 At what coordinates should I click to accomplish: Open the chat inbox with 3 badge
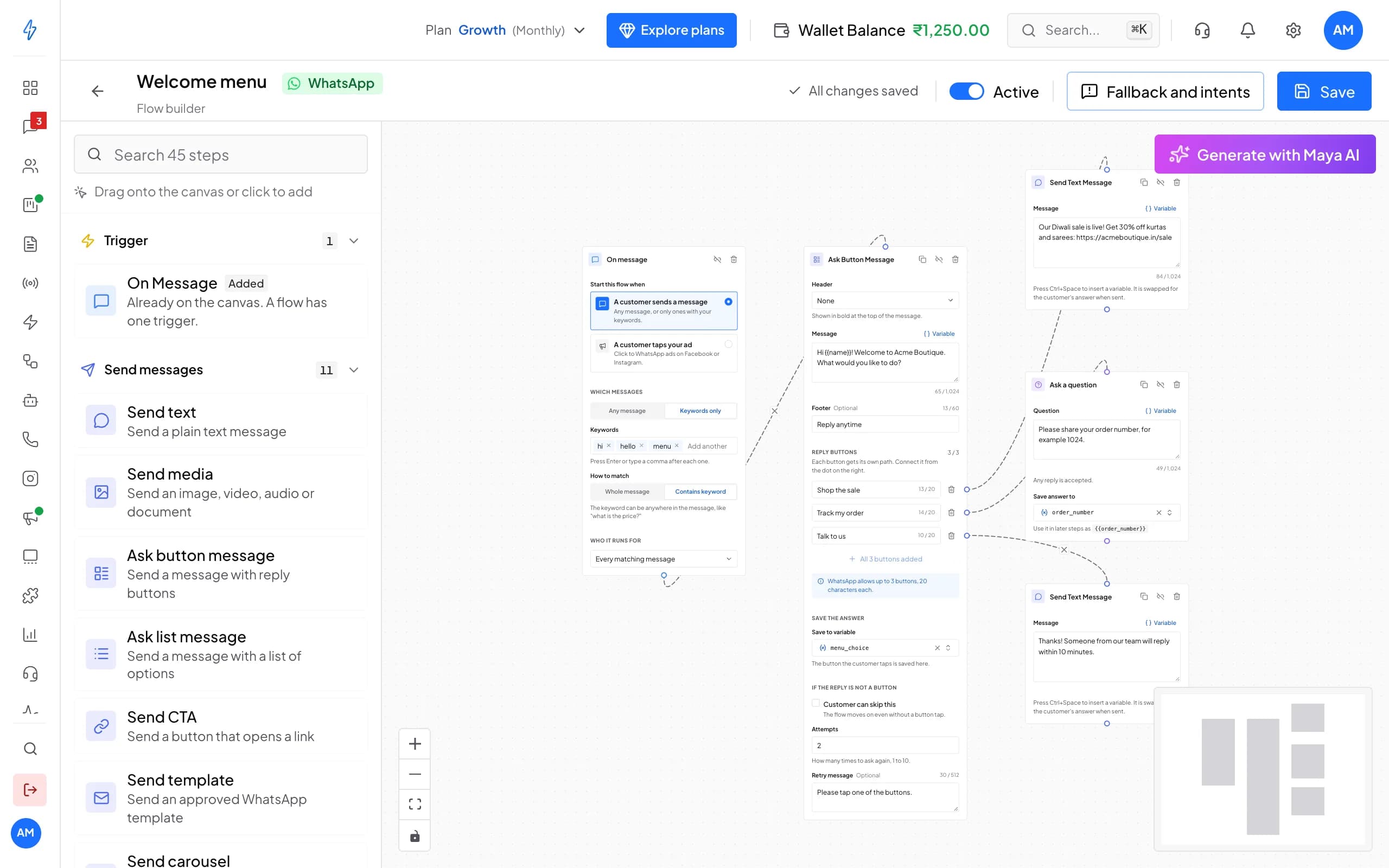(30, 126)
